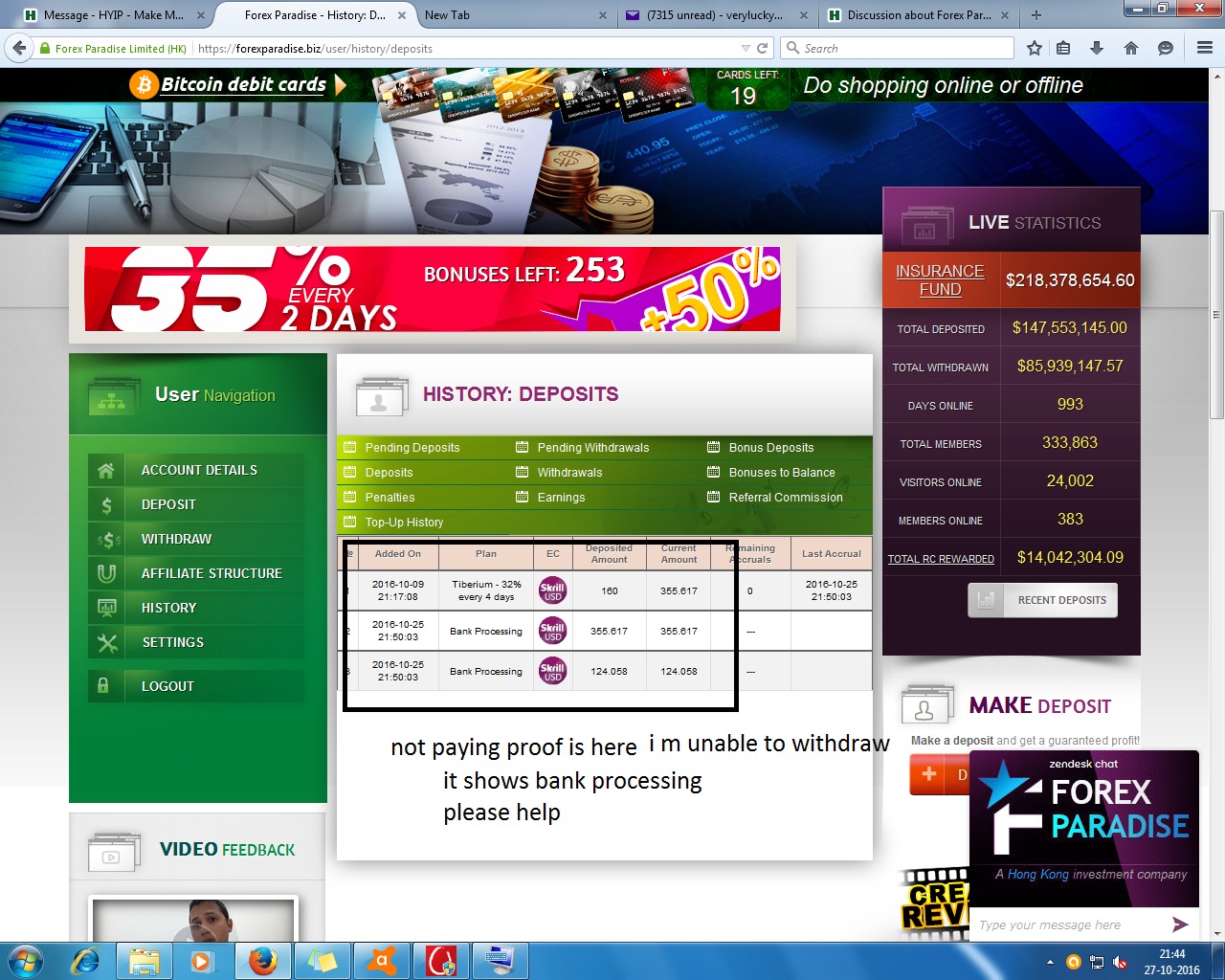Viewport: 1225px width, 980px height.
Task: Click the Insurance Fund link
Action: pyautogui.click(x=940, y=280)
